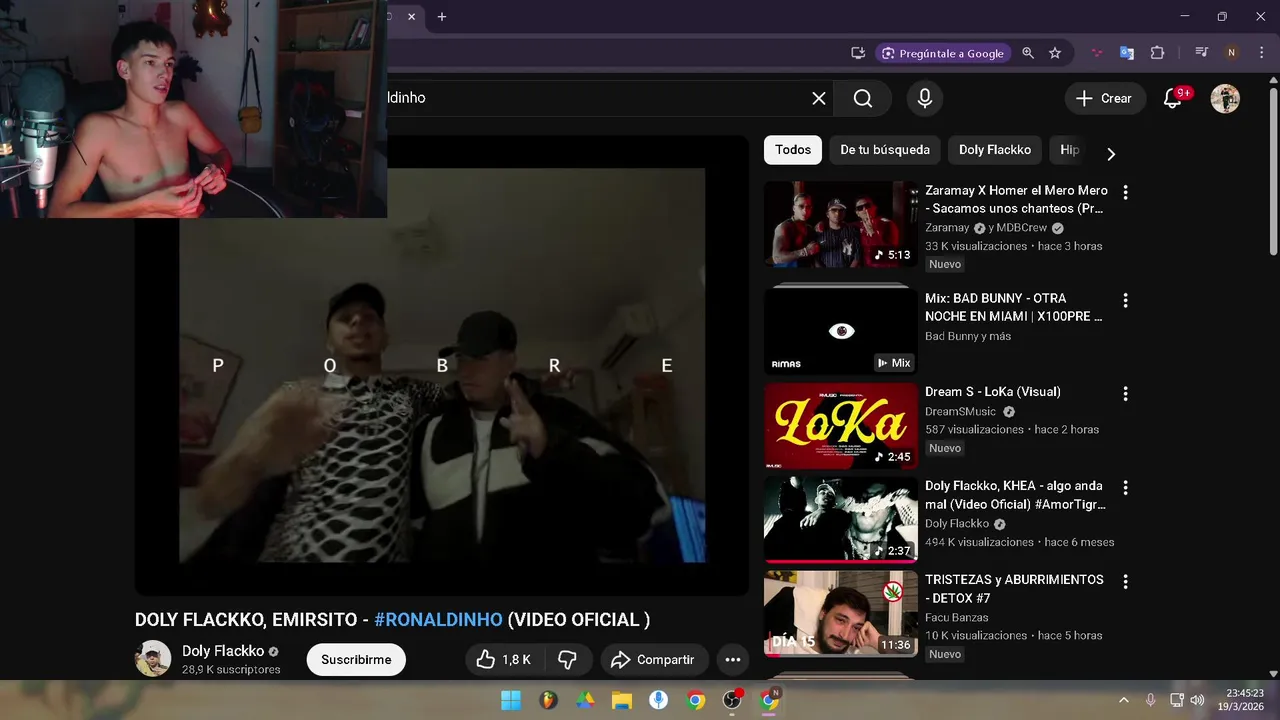
Task: Open the LoKa video thumbnail
Action: [840, 426]
